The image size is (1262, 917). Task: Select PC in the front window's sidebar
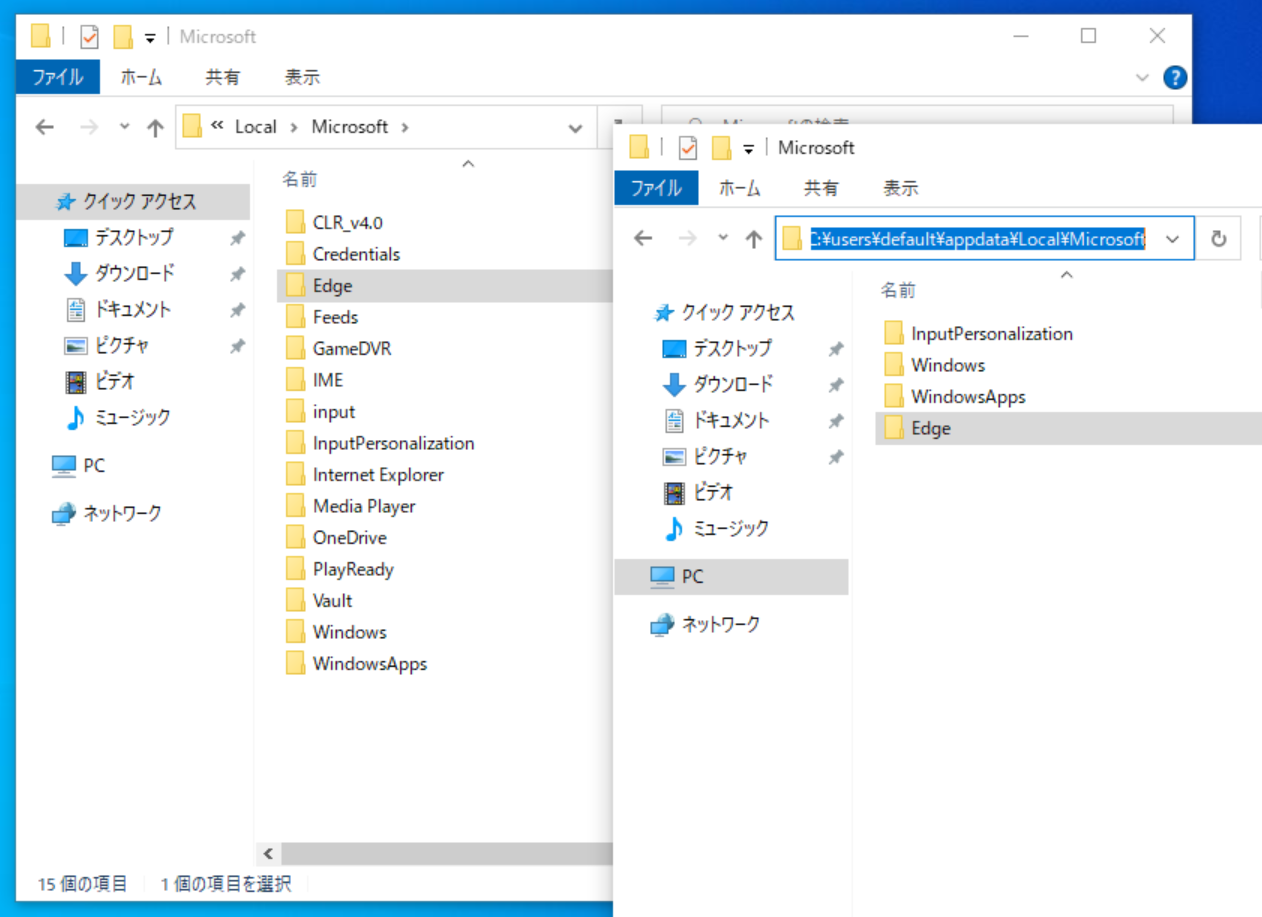(x=731, y=577)
